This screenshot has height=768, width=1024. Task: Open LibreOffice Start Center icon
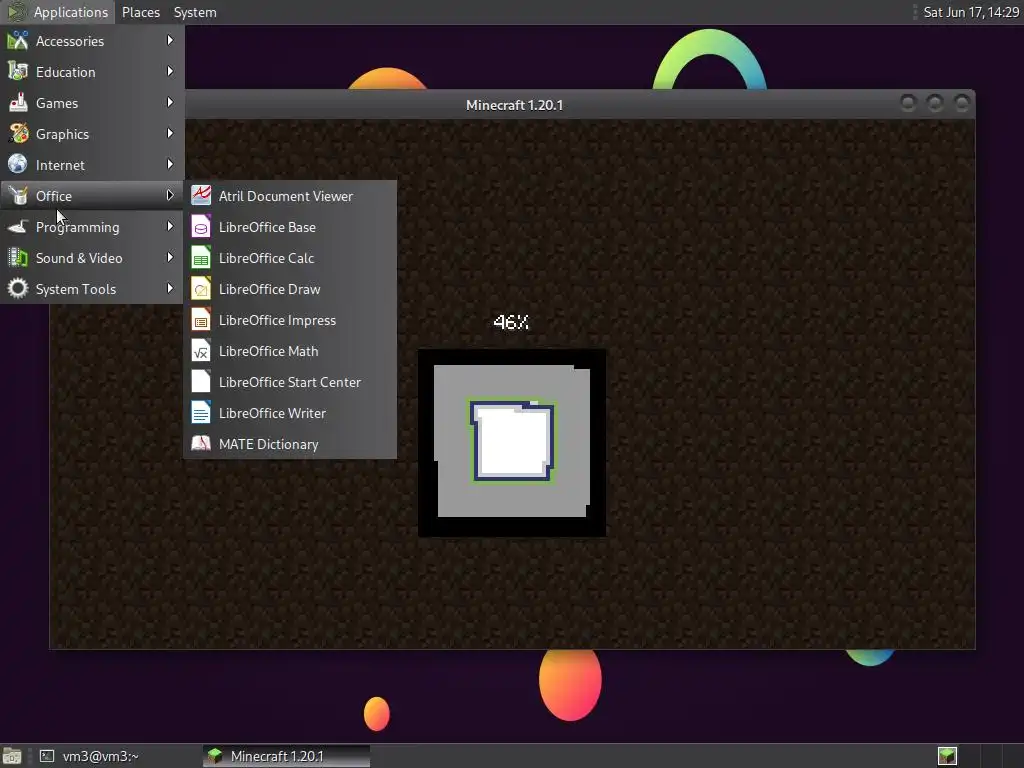click(x=200, y=382)
